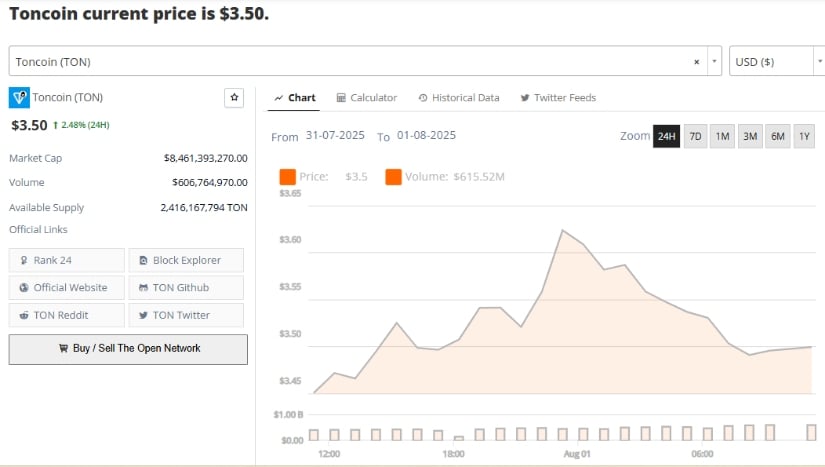Click Buy / Sell The Open Network button
Screen dimensions: 825x467
128,349
